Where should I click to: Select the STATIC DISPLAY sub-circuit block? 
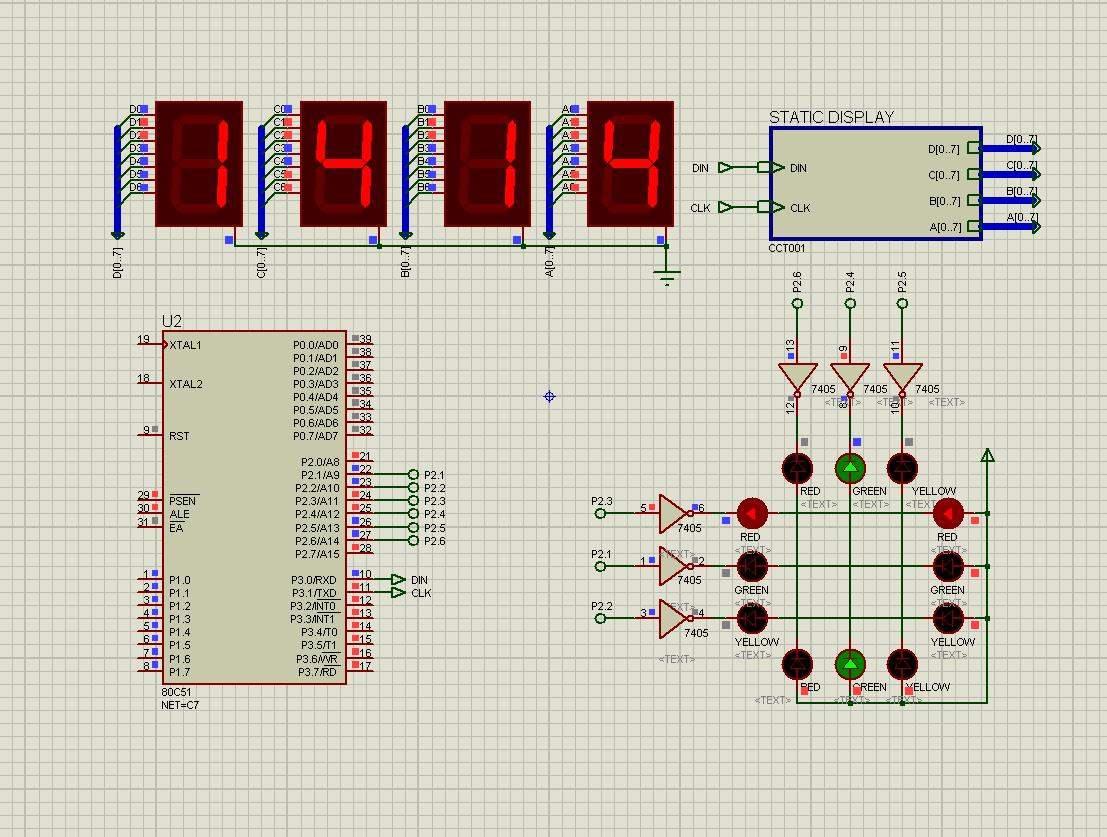(875, 183)
